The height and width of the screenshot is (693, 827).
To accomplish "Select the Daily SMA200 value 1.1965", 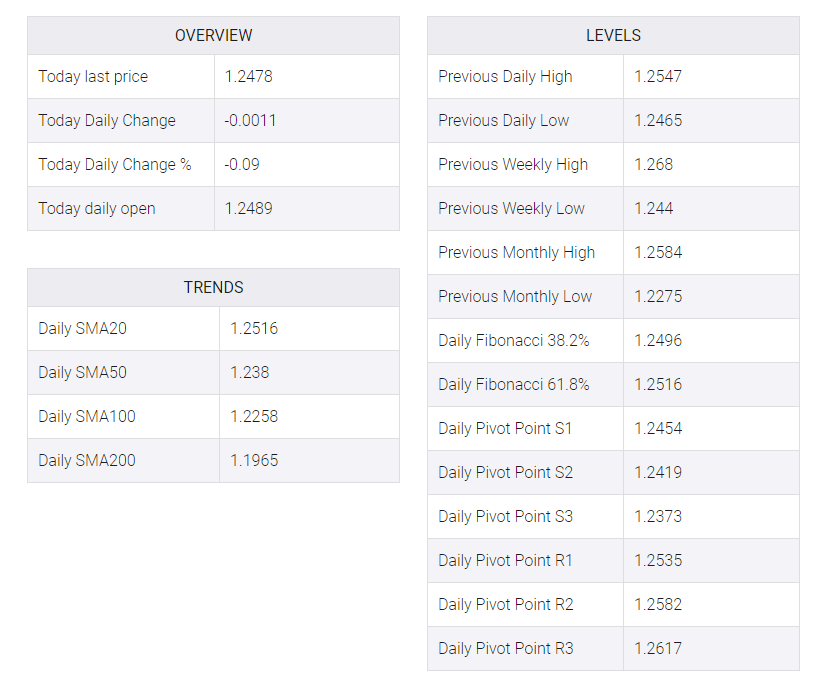I will [254, 460].
